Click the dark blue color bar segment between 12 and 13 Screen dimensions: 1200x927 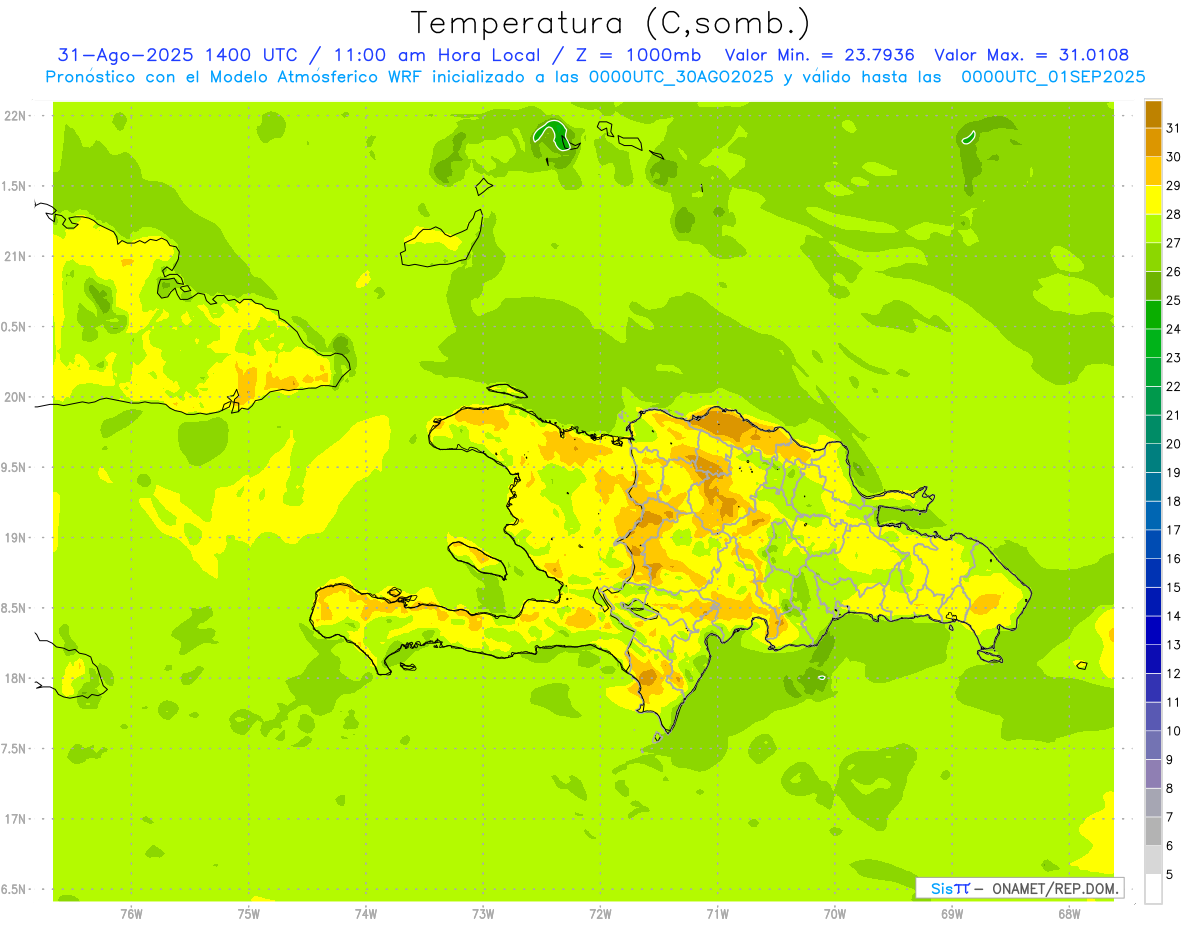click(x=1153, y=660)
